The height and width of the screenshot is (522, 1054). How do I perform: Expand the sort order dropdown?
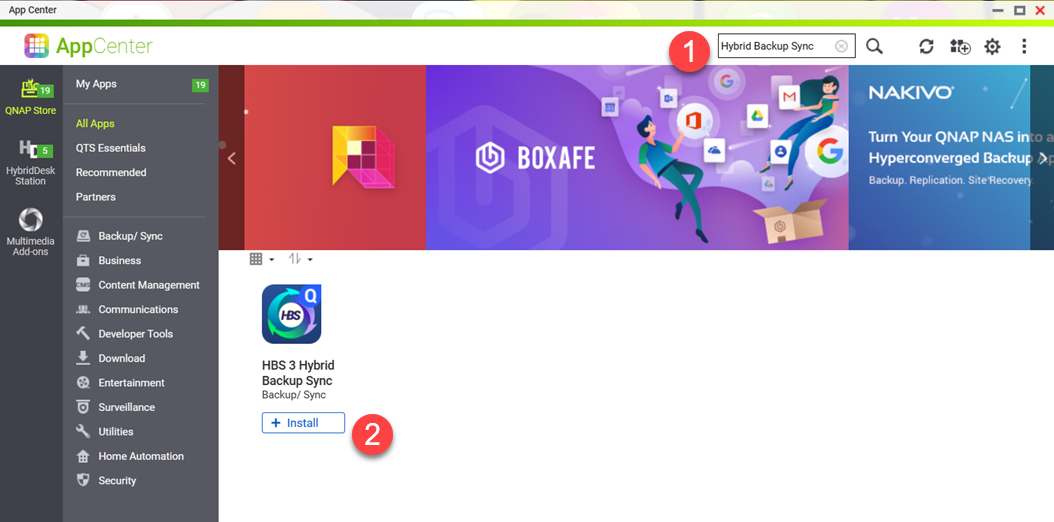pyautogui.click(x=300, y=259)
